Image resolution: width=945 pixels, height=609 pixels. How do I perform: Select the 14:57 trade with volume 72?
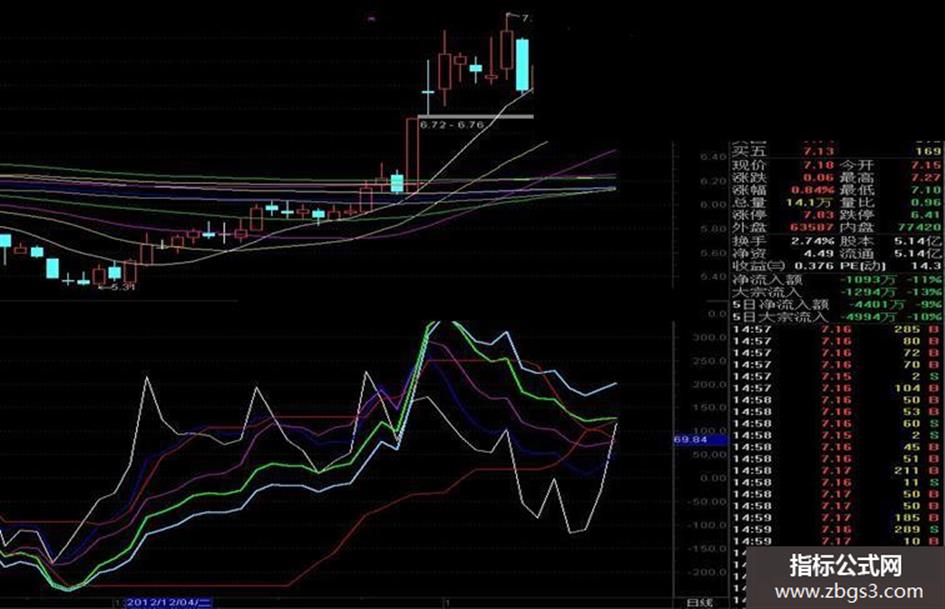tap(837, 353)
